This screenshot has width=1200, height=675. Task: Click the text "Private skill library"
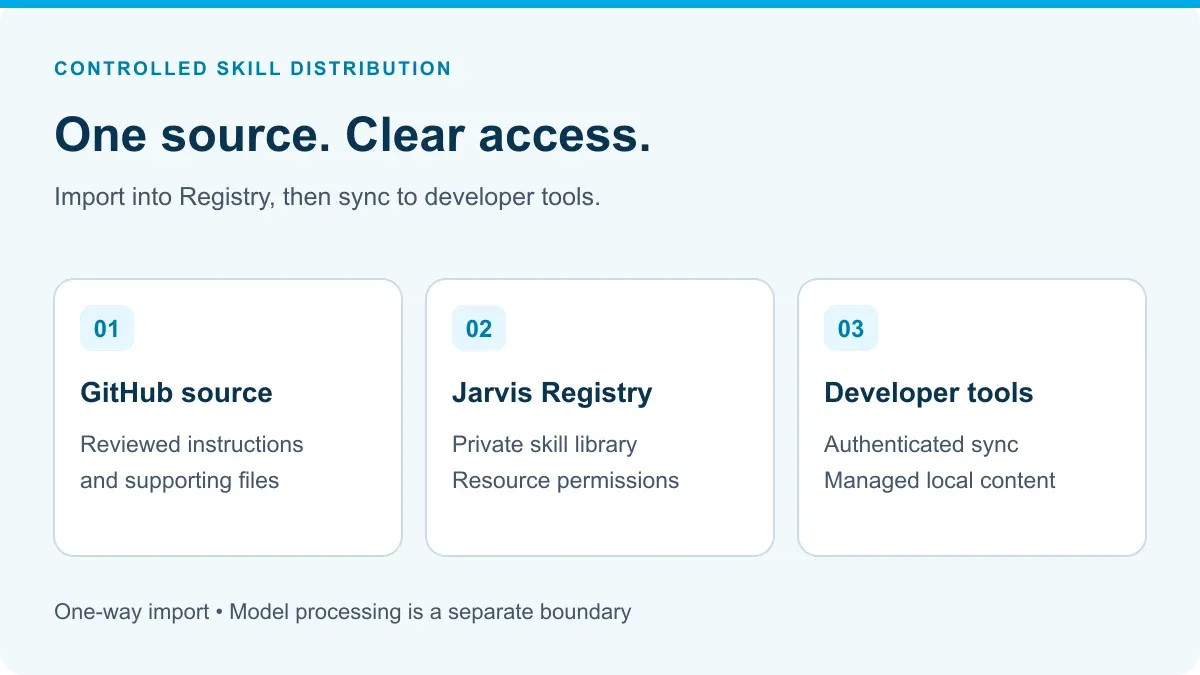544,444
